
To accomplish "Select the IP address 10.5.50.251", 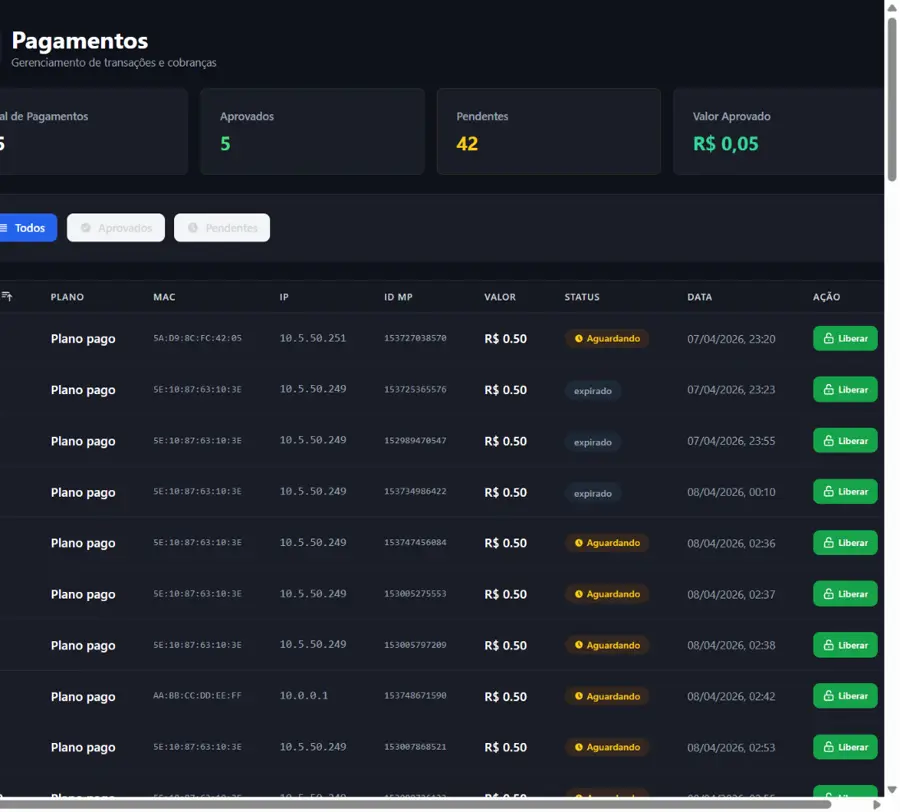I will coord(313,338).
